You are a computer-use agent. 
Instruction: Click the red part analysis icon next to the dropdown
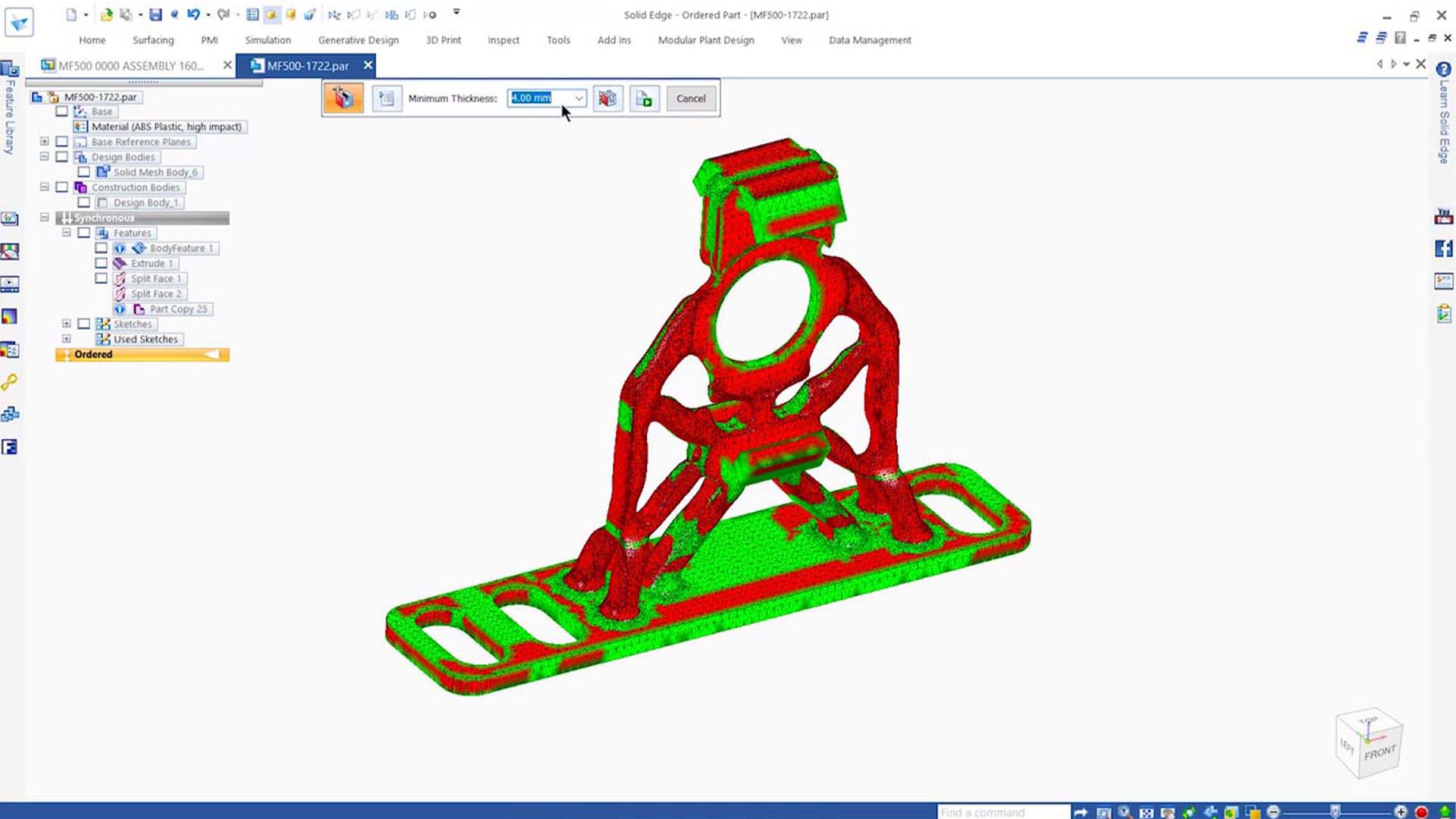click(x=607, y=98)
